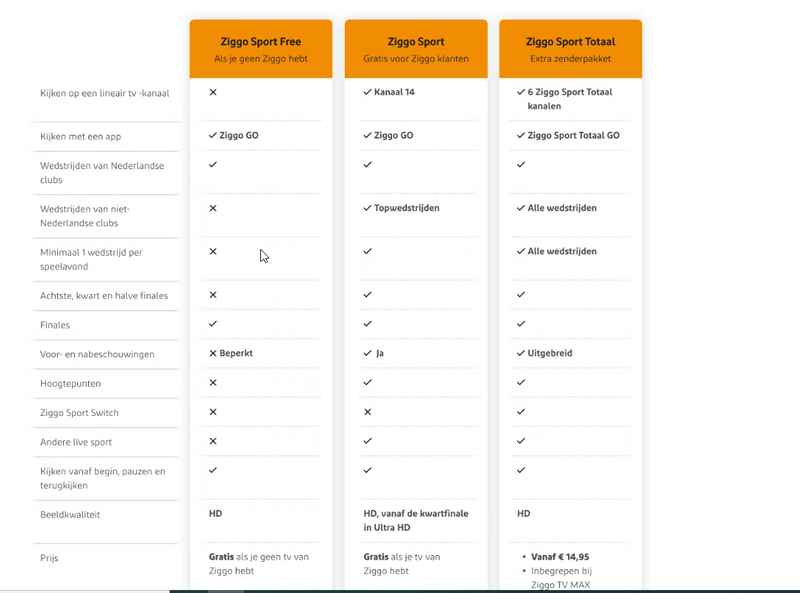Click the Ziggo GO text in the Free column
The image size is (800, 593).
[x=239, y=135]
